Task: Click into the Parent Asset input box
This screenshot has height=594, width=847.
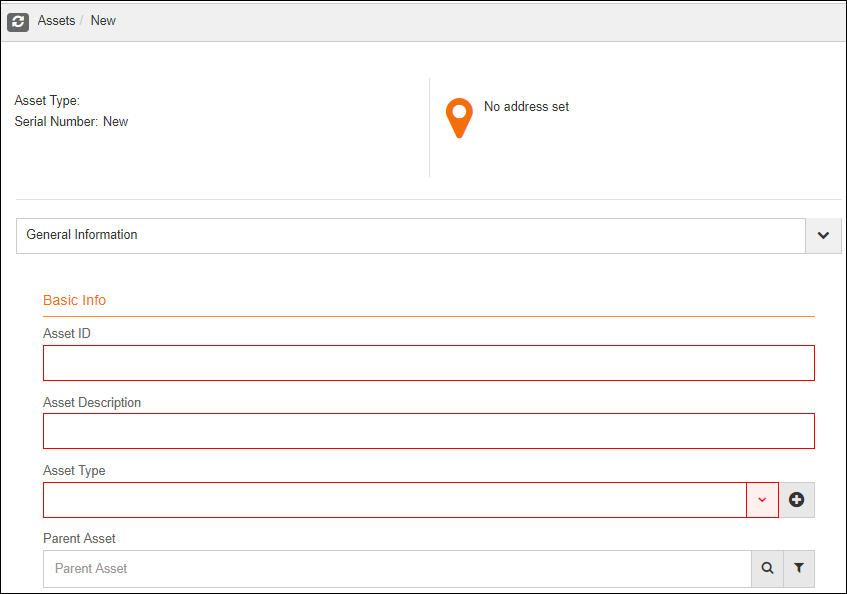Action: 397,569
